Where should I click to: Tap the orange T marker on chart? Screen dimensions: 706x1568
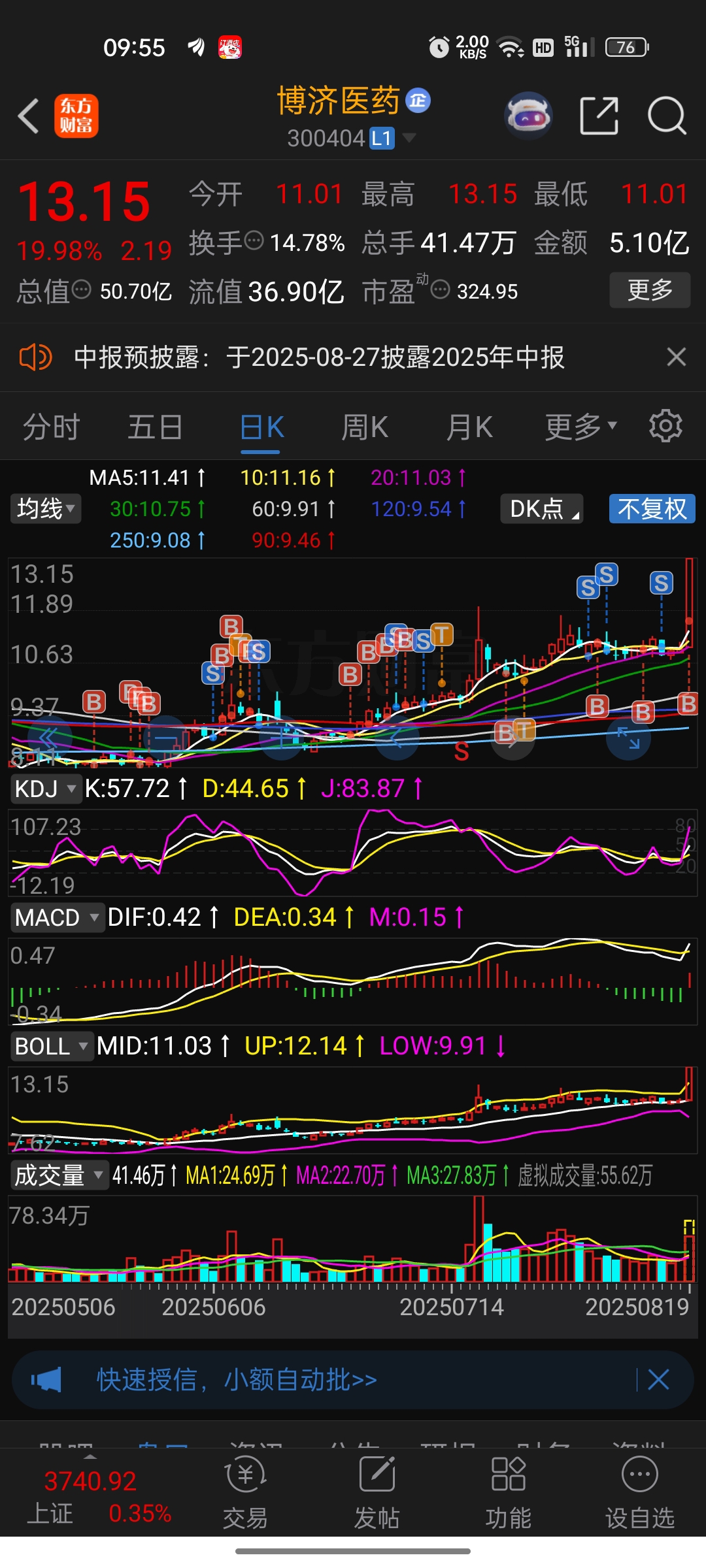coord(441,634)
